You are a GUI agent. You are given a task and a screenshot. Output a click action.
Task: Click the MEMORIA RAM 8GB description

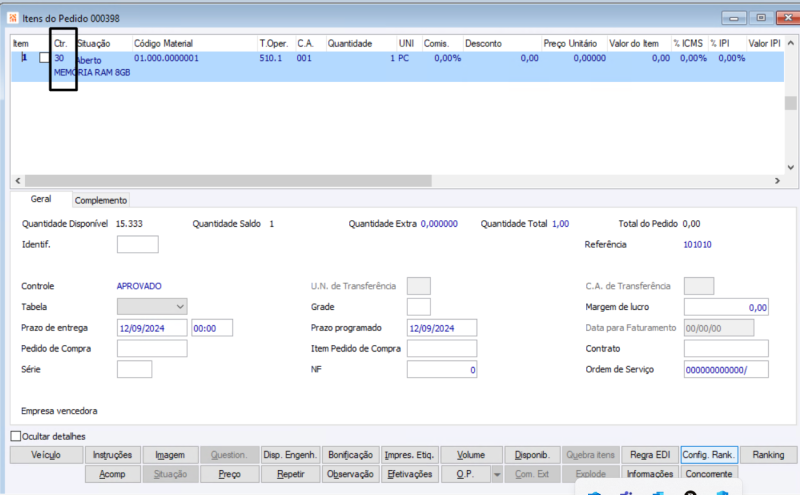click(x=92, y=72)
